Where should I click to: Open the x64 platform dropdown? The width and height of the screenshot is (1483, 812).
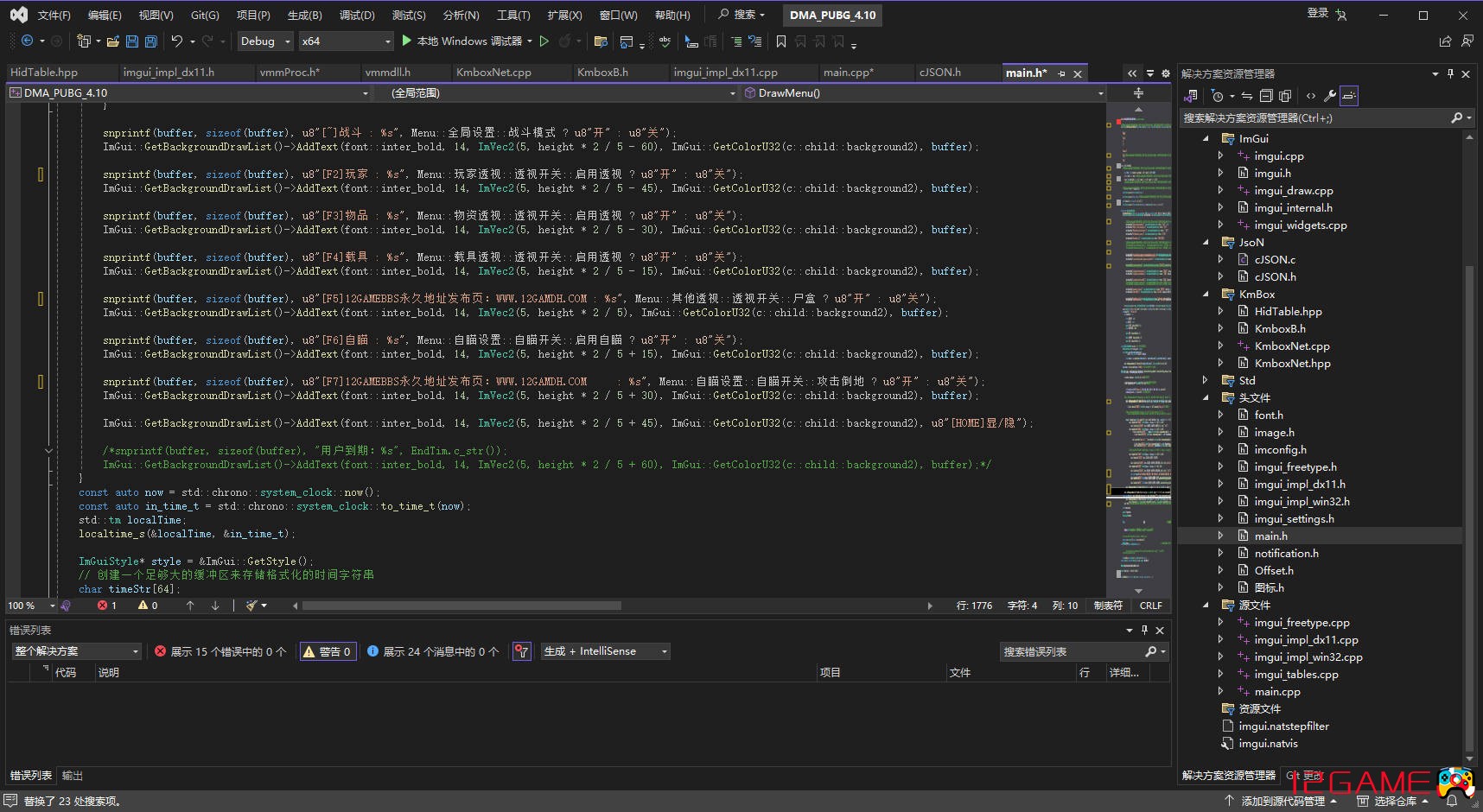[346, 41]
